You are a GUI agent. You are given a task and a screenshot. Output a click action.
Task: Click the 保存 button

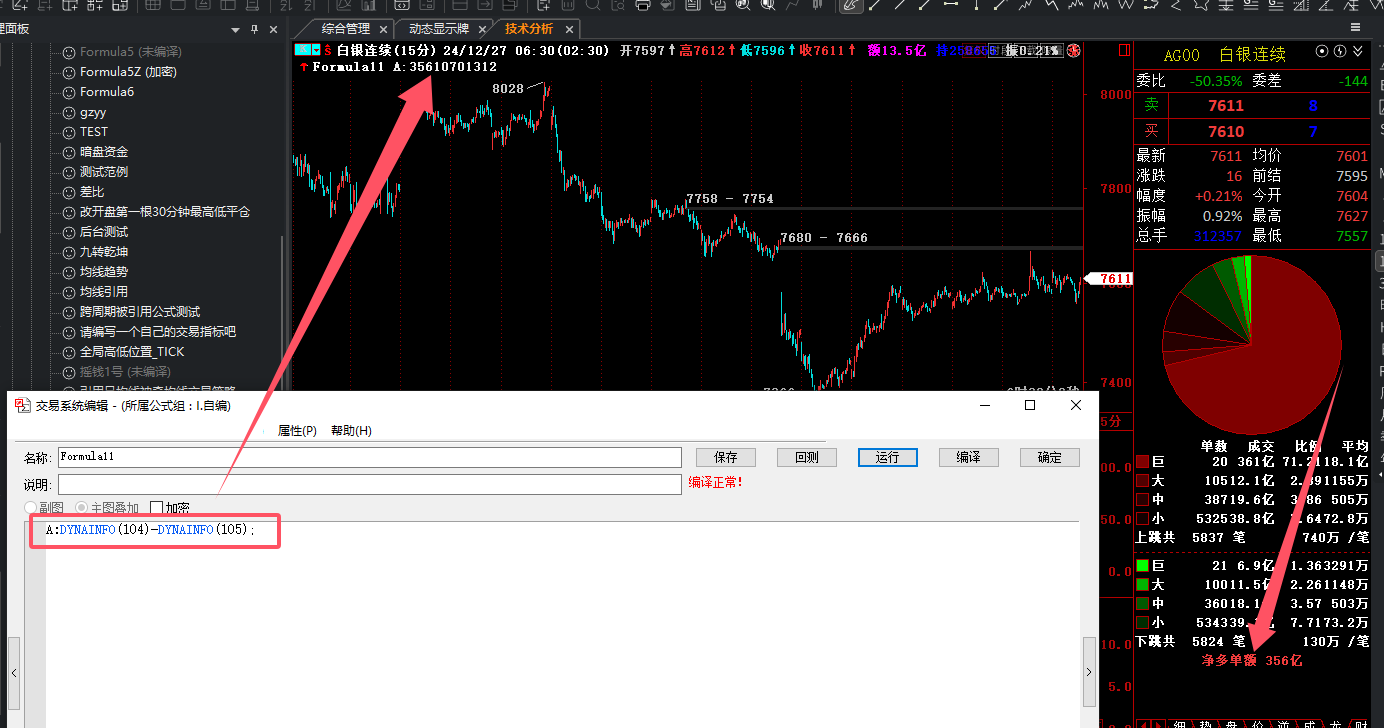(x=726, y=457)
